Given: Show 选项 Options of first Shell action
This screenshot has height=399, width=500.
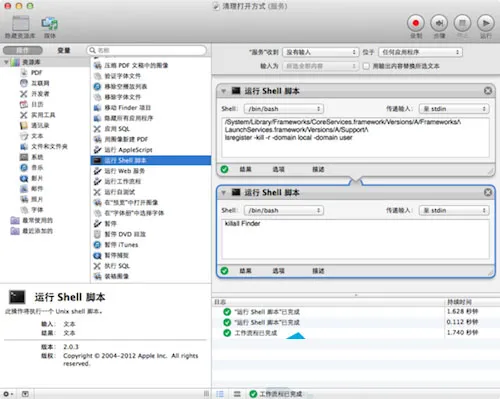Looking at the screenshot, I should tap(278, 169).
